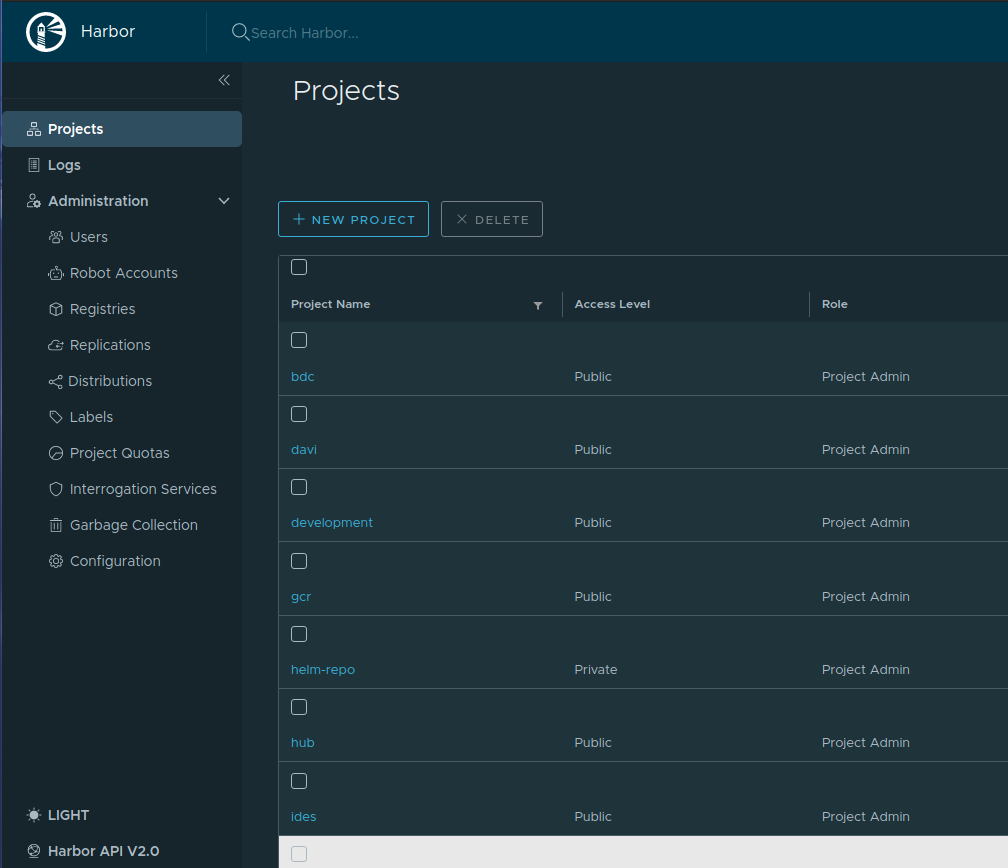The image size is (1008, 868).
Task: Click the LIGHT theme sun icon
Action: (x=33, y=815)
